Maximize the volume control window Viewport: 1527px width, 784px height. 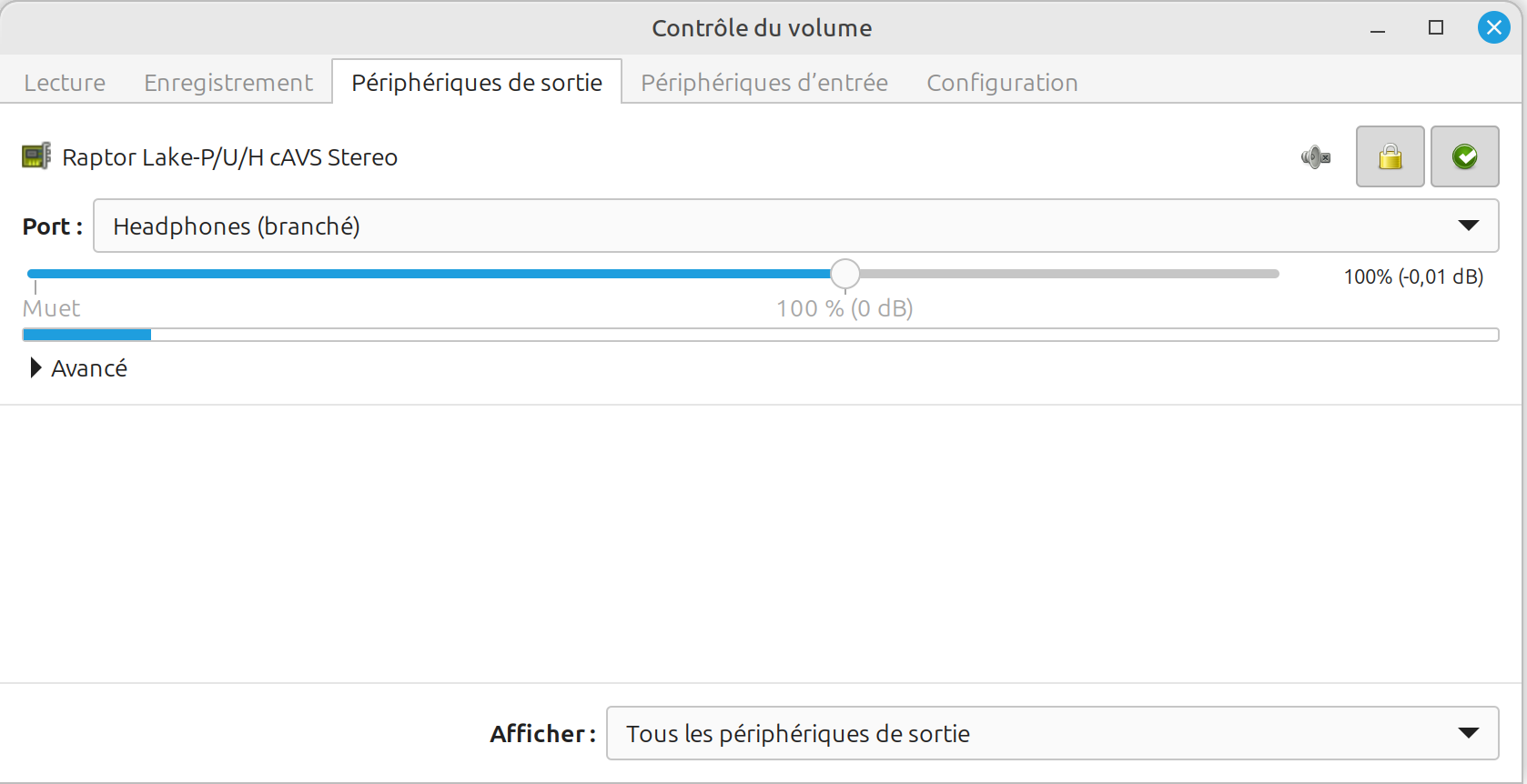click(1436, 28)
